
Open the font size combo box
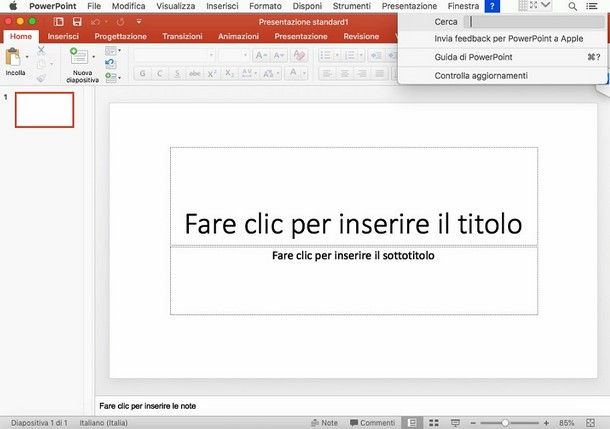[x=234, y=56]
